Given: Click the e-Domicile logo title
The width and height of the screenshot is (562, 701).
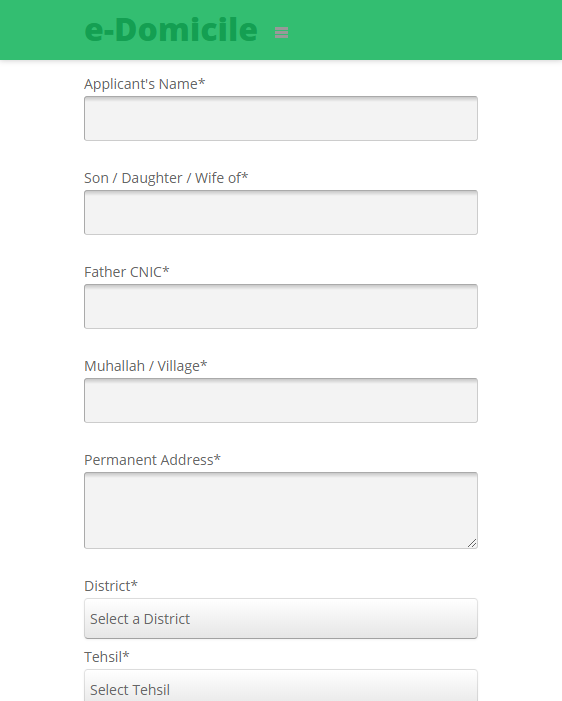Looking at the screenshot, I should tap(171, 30).
